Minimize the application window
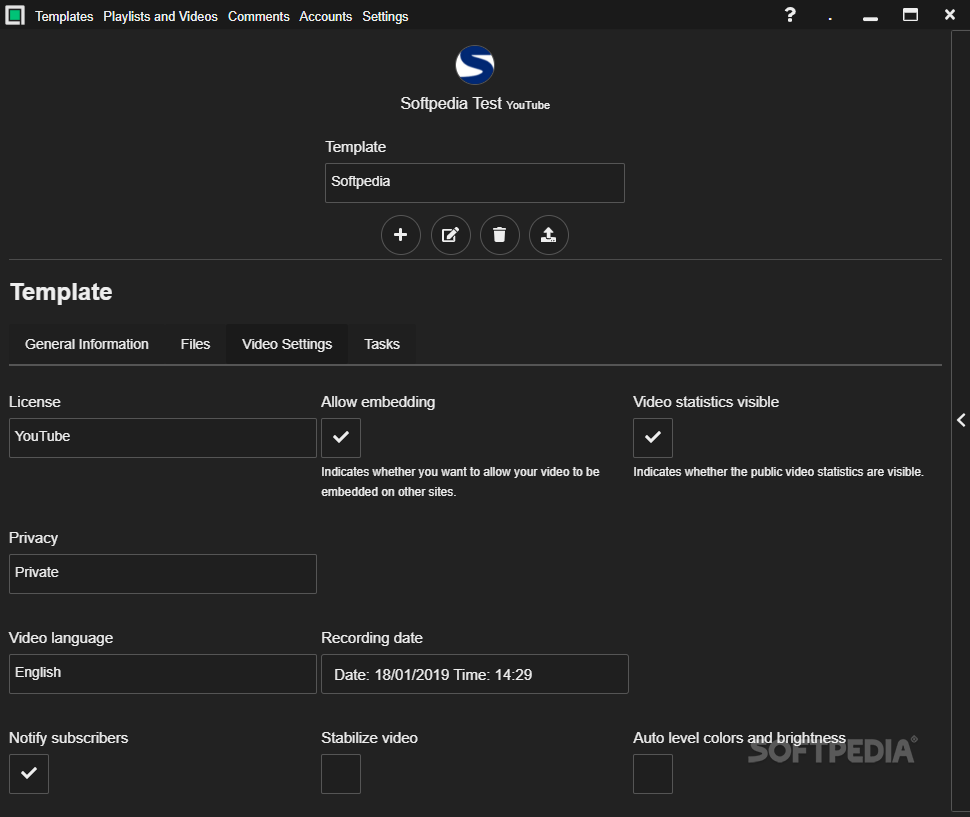The width and height of the screenshot is (970, 817). pyautogui.click(x=870, y=19)
